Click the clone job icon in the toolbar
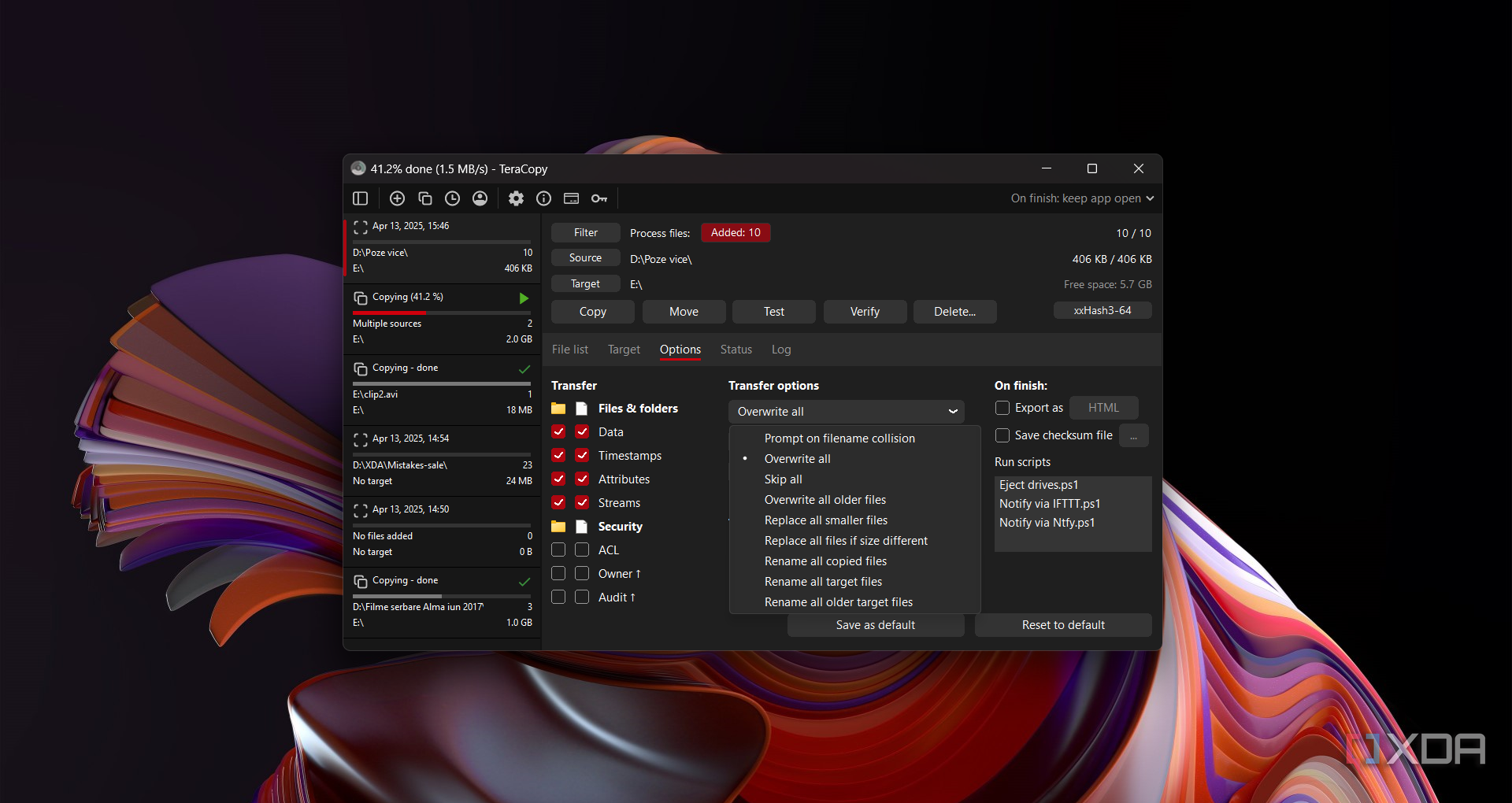Screen dimensions: 1512x803 coord(425,198)
